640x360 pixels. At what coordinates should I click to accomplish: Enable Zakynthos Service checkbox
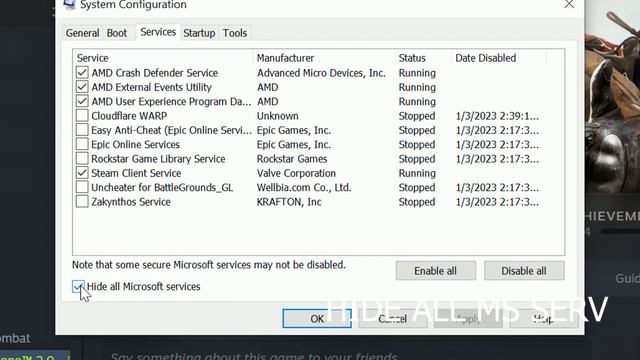82,201
